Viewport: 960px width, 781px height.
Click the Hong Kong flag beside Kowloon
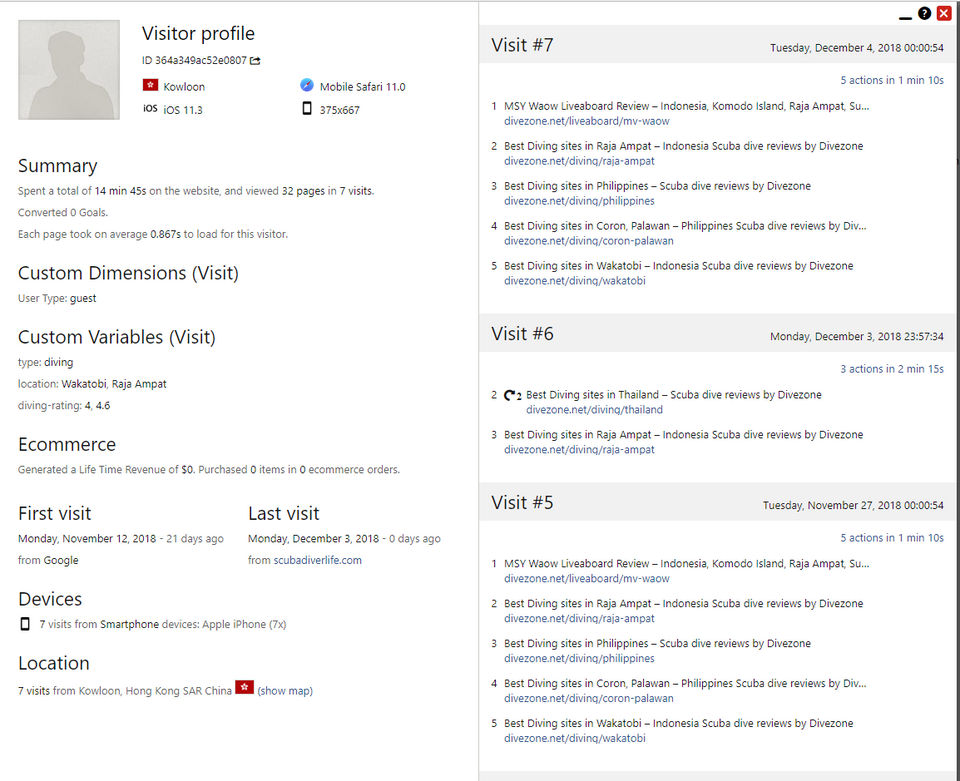[x=150, y=86]
